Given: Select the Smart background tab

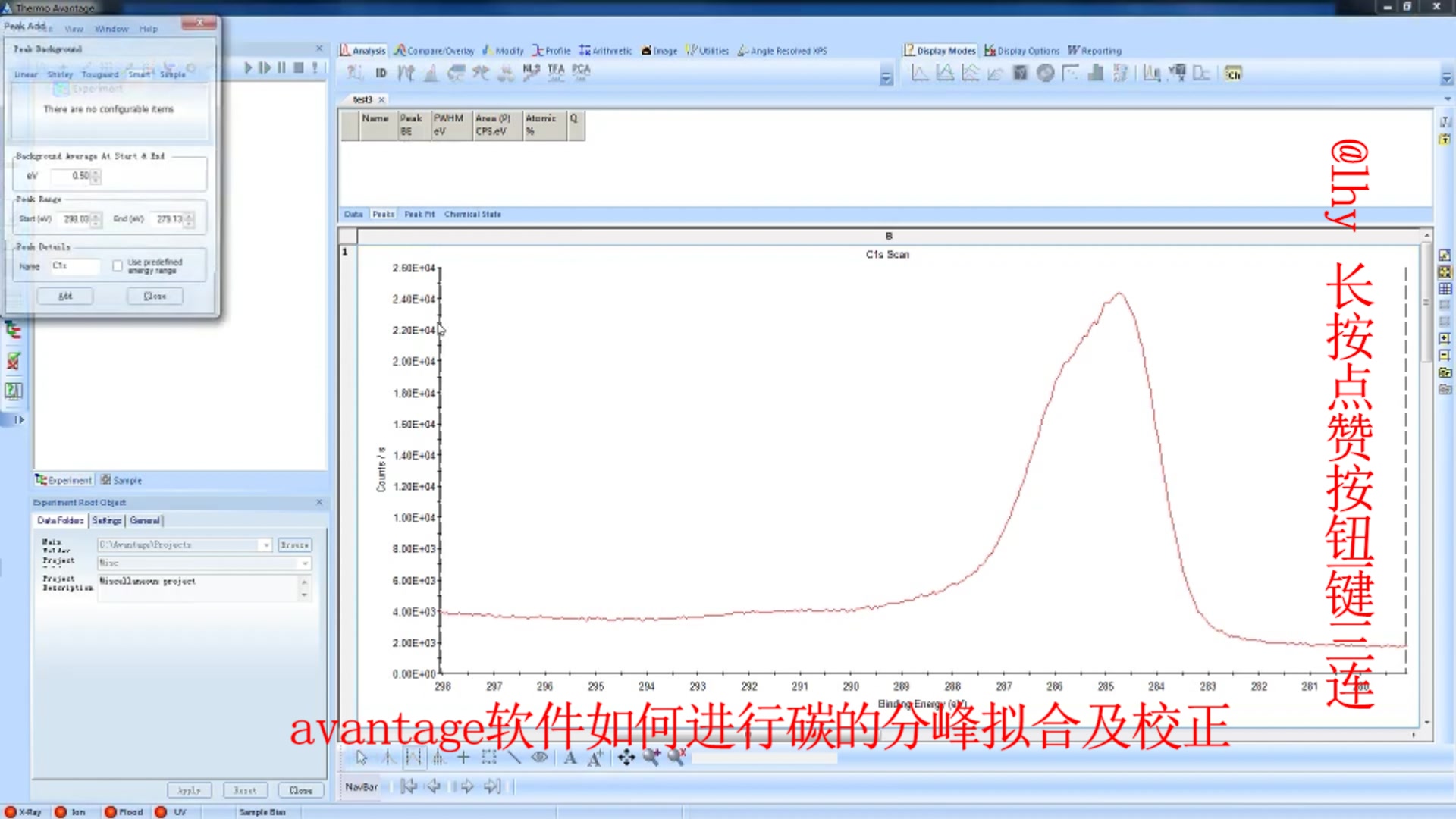Looking at the screenshot, I should pos(139,74).
